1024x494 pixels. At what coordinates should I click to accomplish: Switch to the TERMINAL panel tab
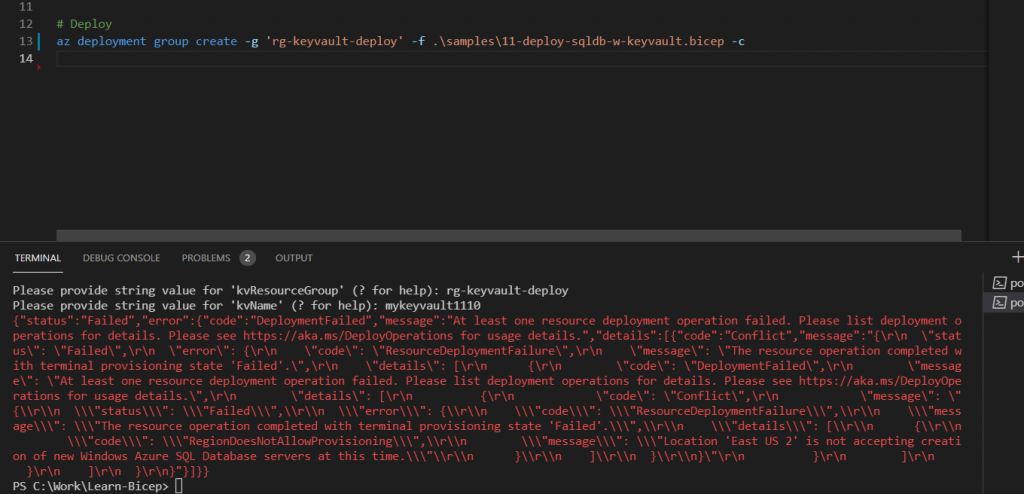(x=38, y=258)
